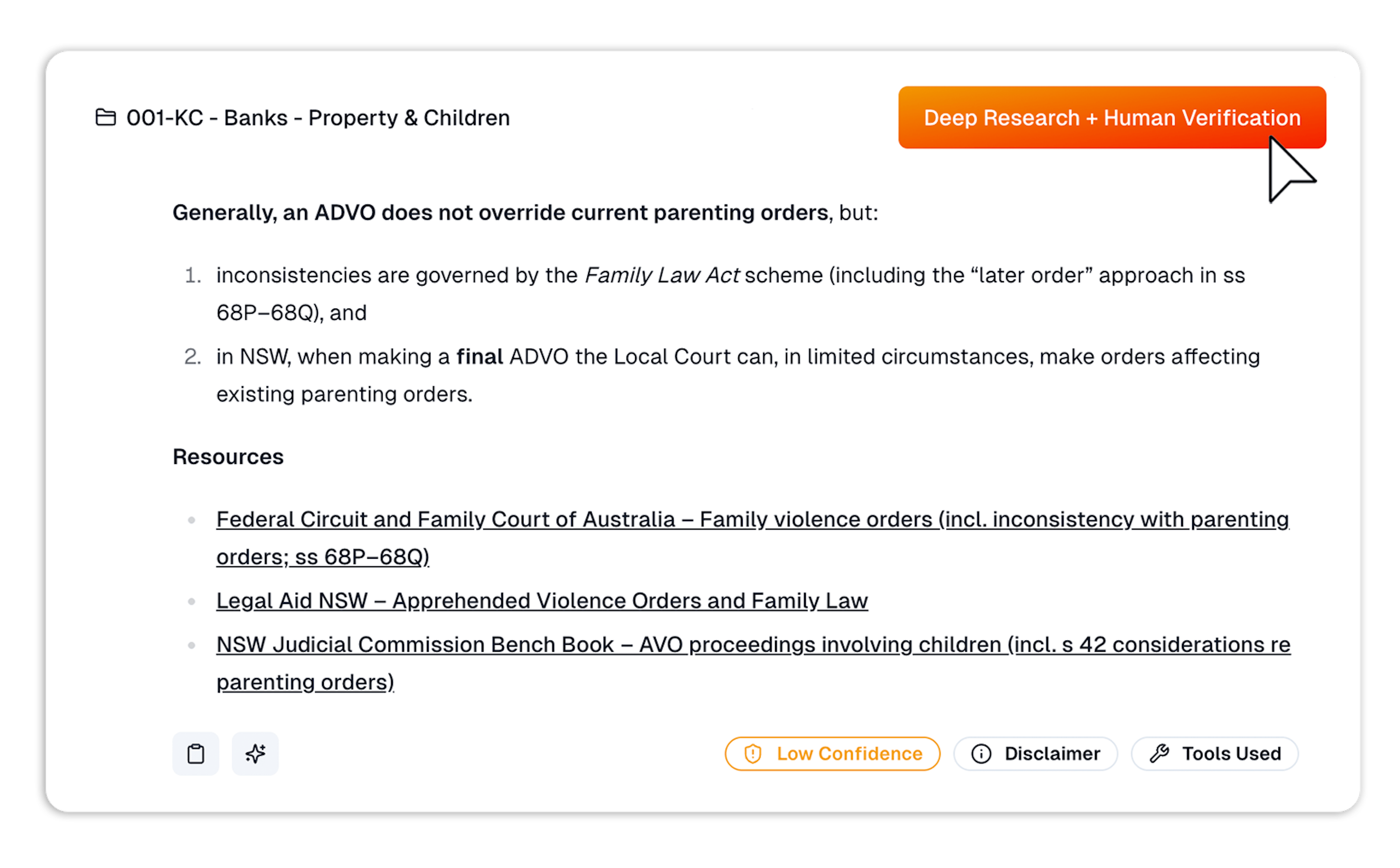The image size is (1400, 868).
Task: Click the bold word 'final'
Action: (x=479, y=357)
